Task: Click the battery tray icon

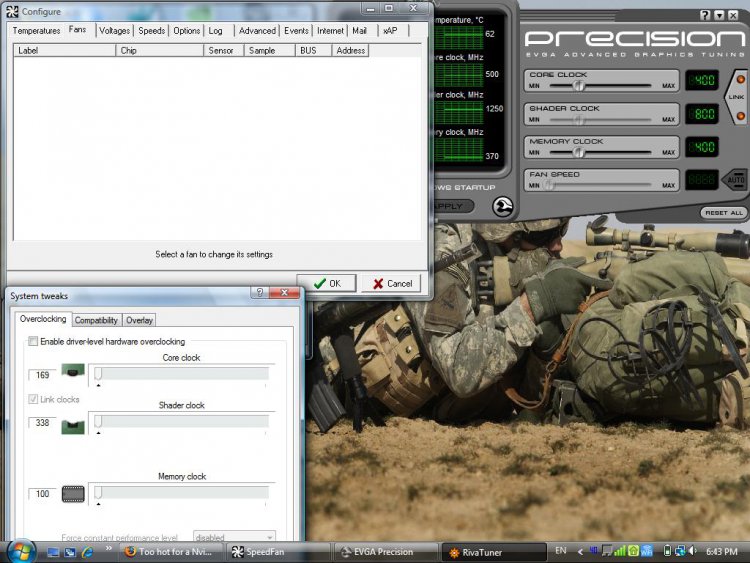Action: click(668, 551)
